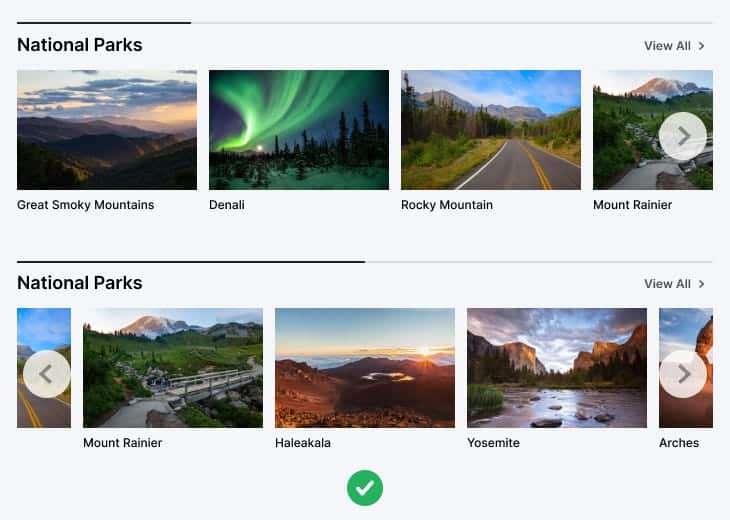Click the bottom carousel progress bar

(365, 262)
